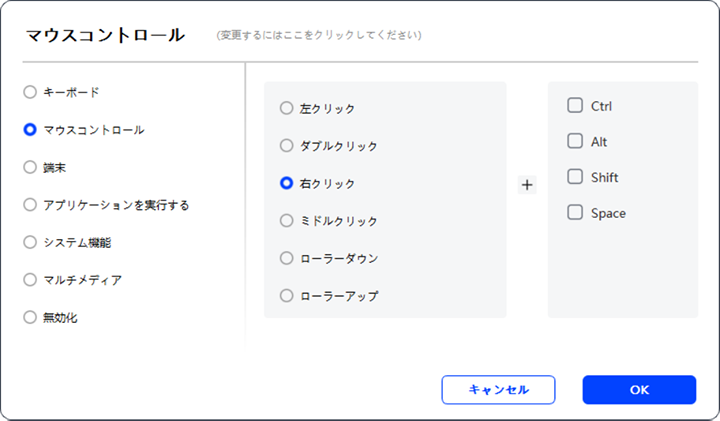Select the キーボード radio option
The image size is (720, 421).
click(x=30, y=92)
